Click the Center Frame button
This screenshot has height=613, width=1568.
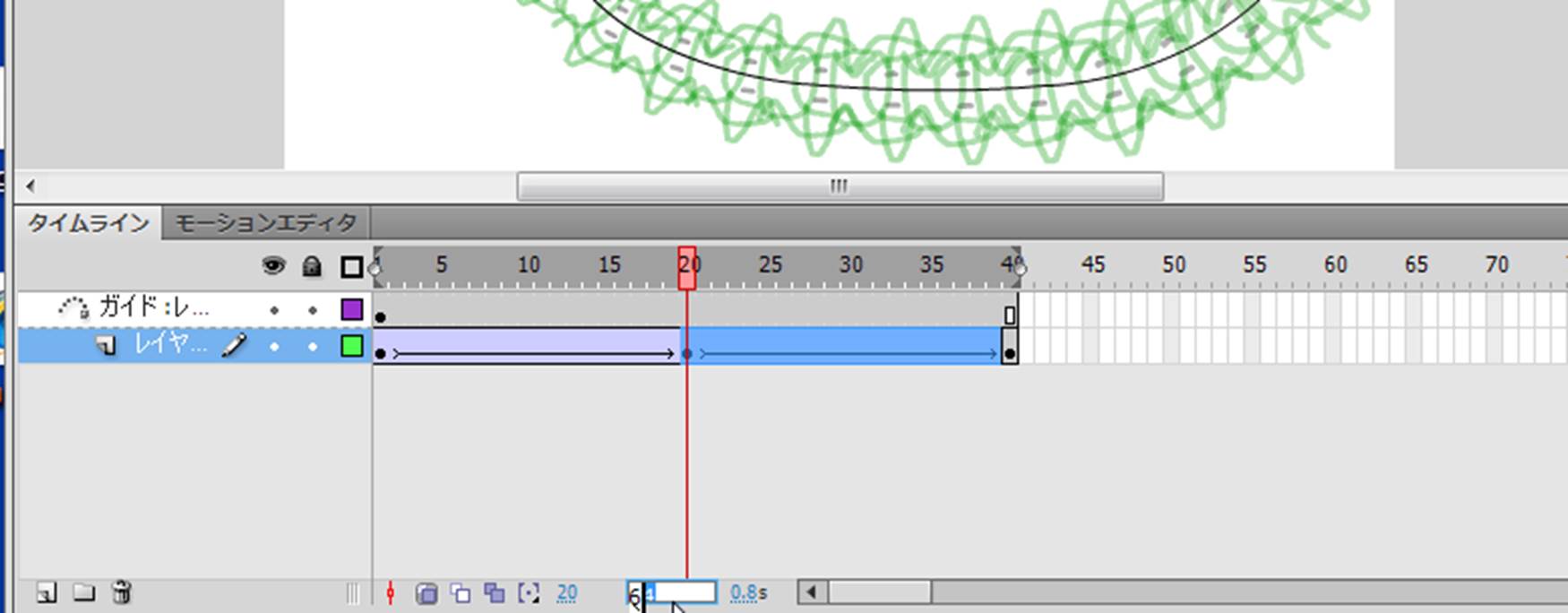(x=390, y=592)
